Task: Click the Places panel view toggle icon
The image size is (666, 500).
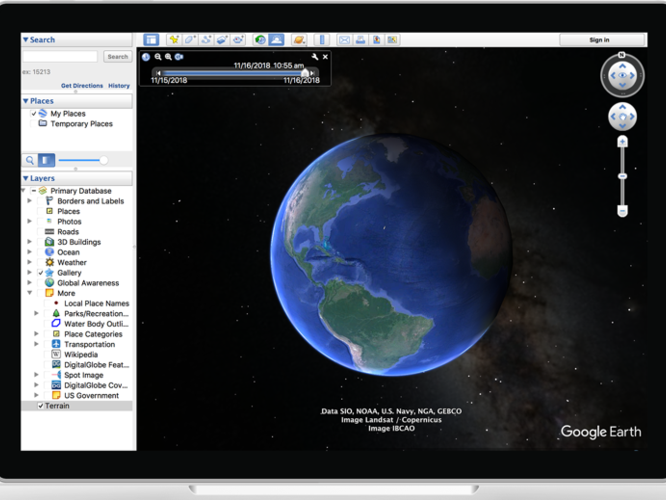Action: tap(46, 160)
